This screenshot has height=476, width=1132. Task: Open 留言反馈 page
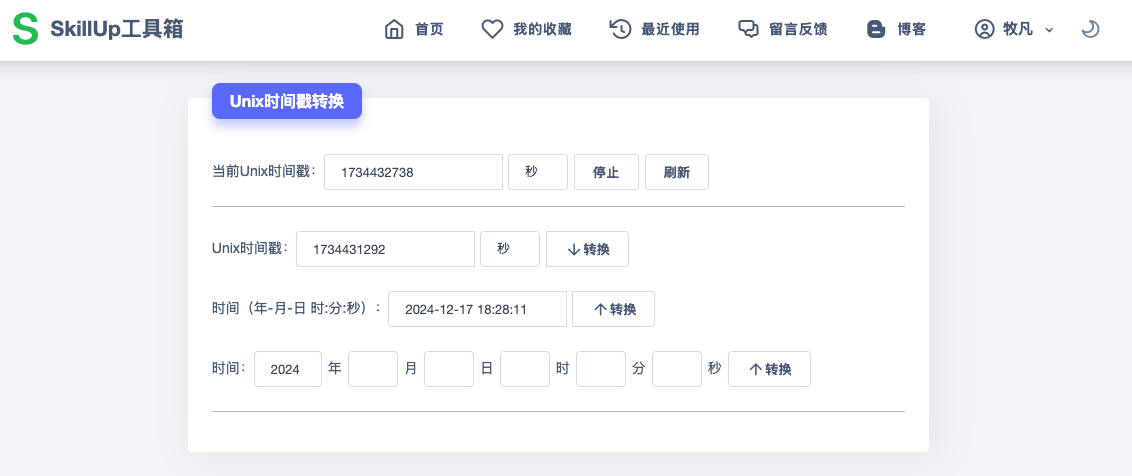click(x=798, y=29)
